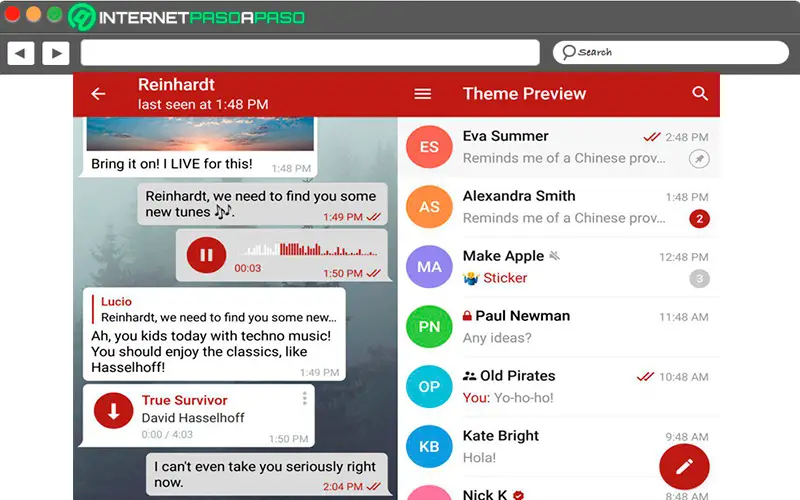Click the David Hasselhoff artist name
Image resolution: width=800 pixels, height=500 pixels.
tap(193, 418)
